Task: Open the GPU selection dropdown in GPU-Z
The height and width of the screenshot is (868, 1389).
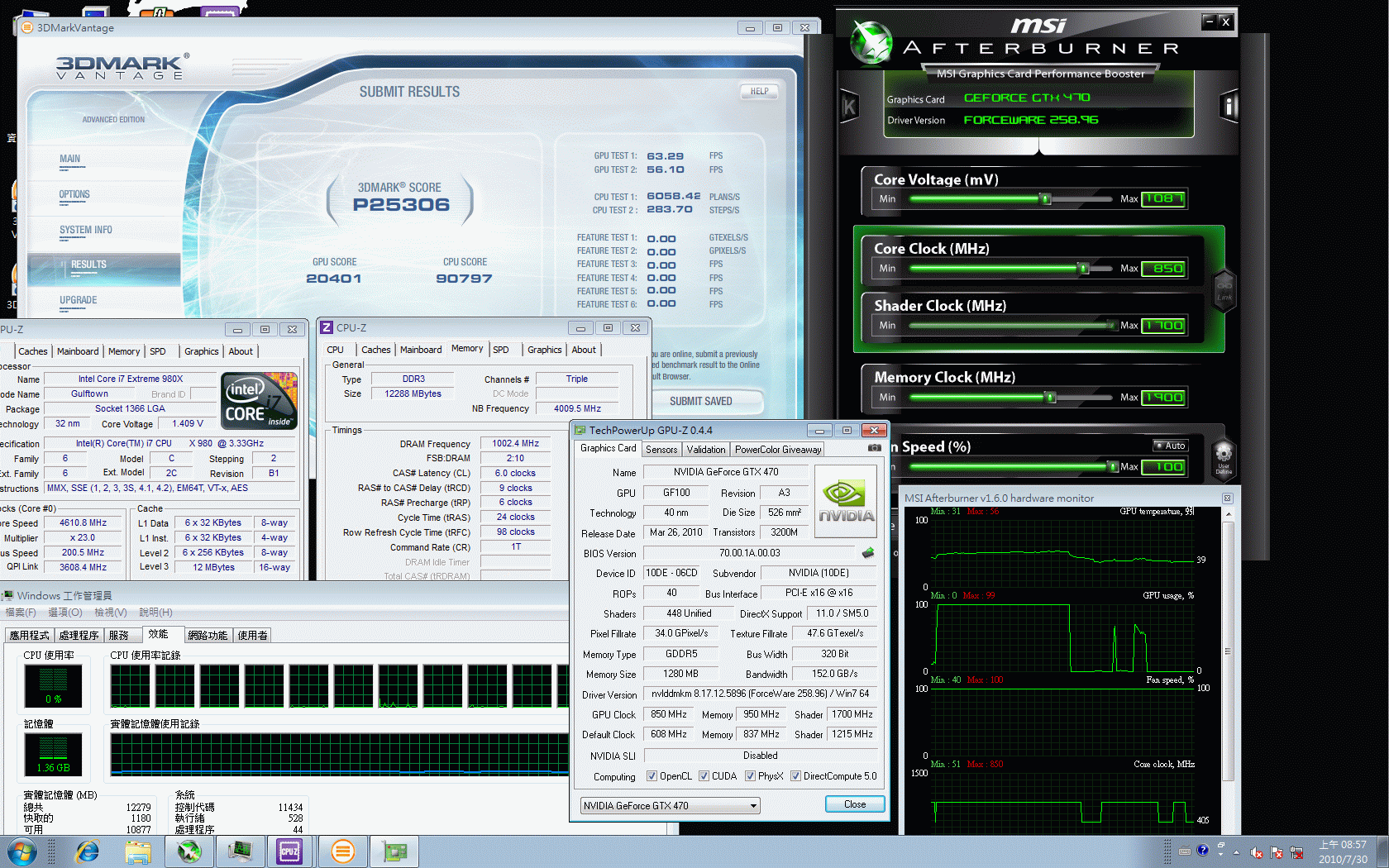Action: click(670, 806)
